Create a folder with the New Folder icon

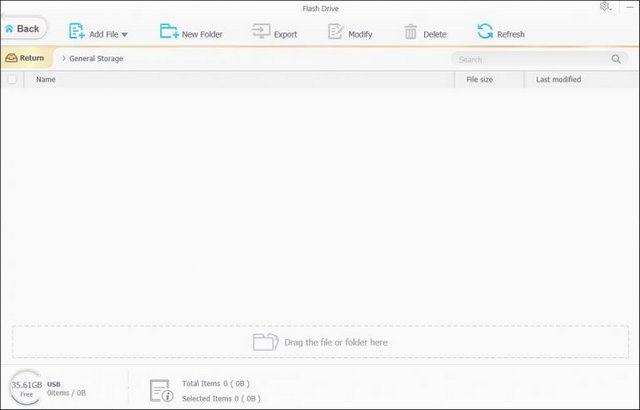(x=169, y=32)
